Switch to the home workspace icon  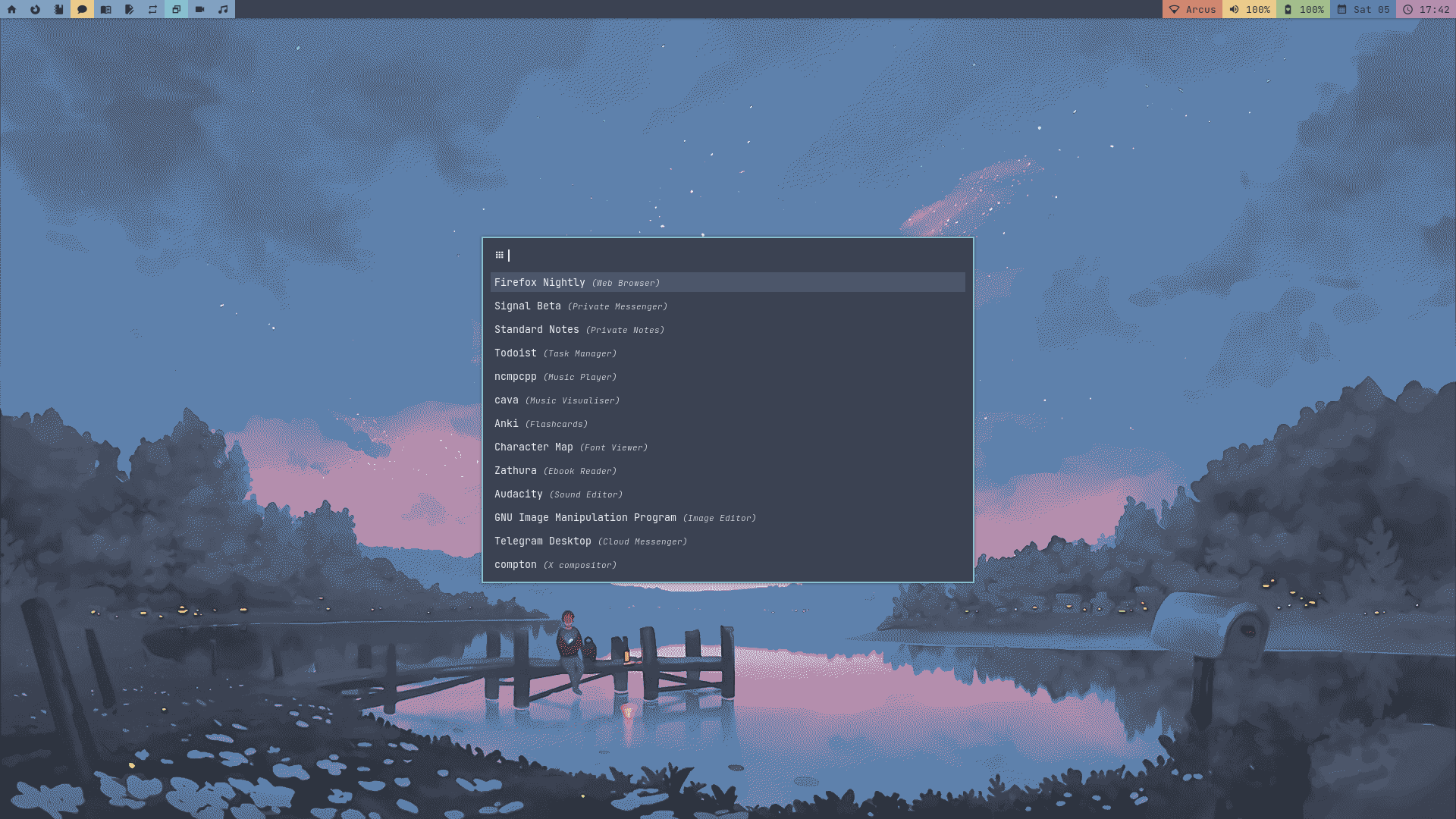coord(11,9)
